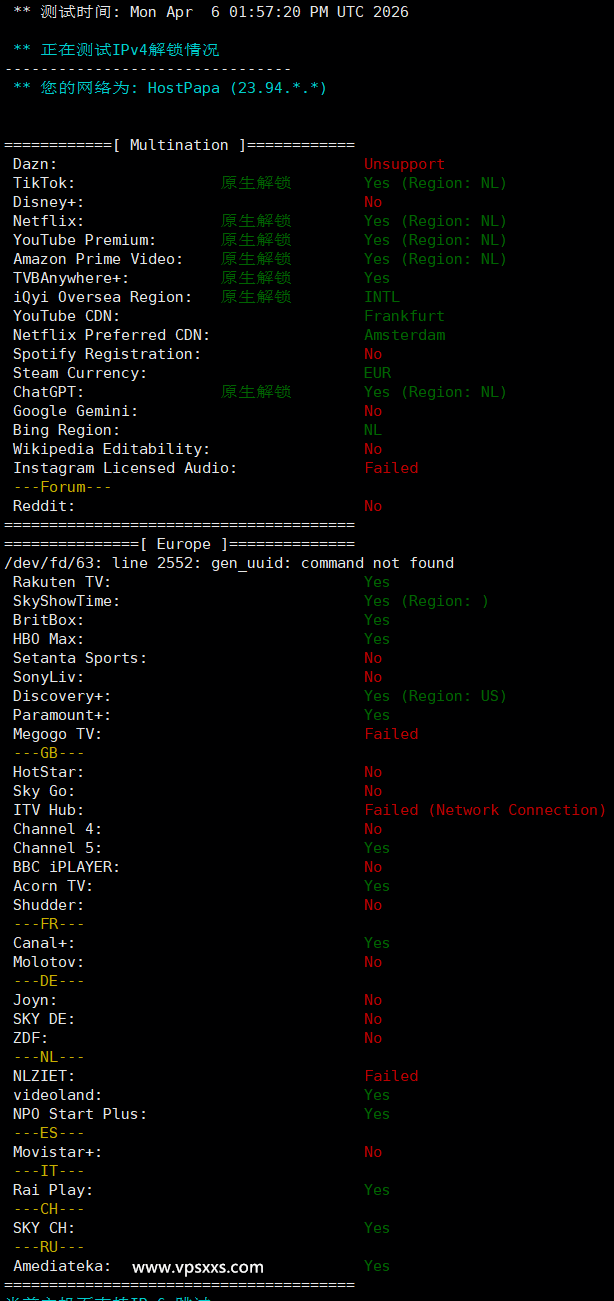This screenshot has height=1301, width=614.
Task: Click the yellow Forum subsection label
Action: point(62,487)
